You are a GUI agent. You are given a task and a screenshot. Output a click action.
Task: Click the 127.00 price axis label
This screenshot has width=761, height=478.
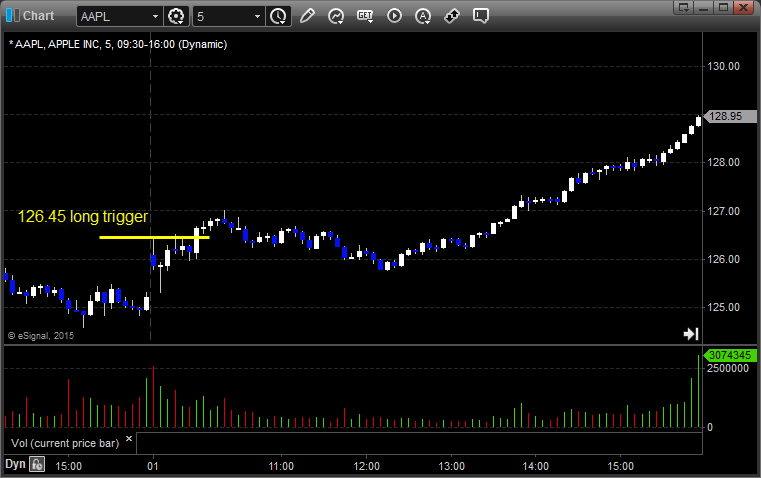pyautogui.click(x=723, y=211)
